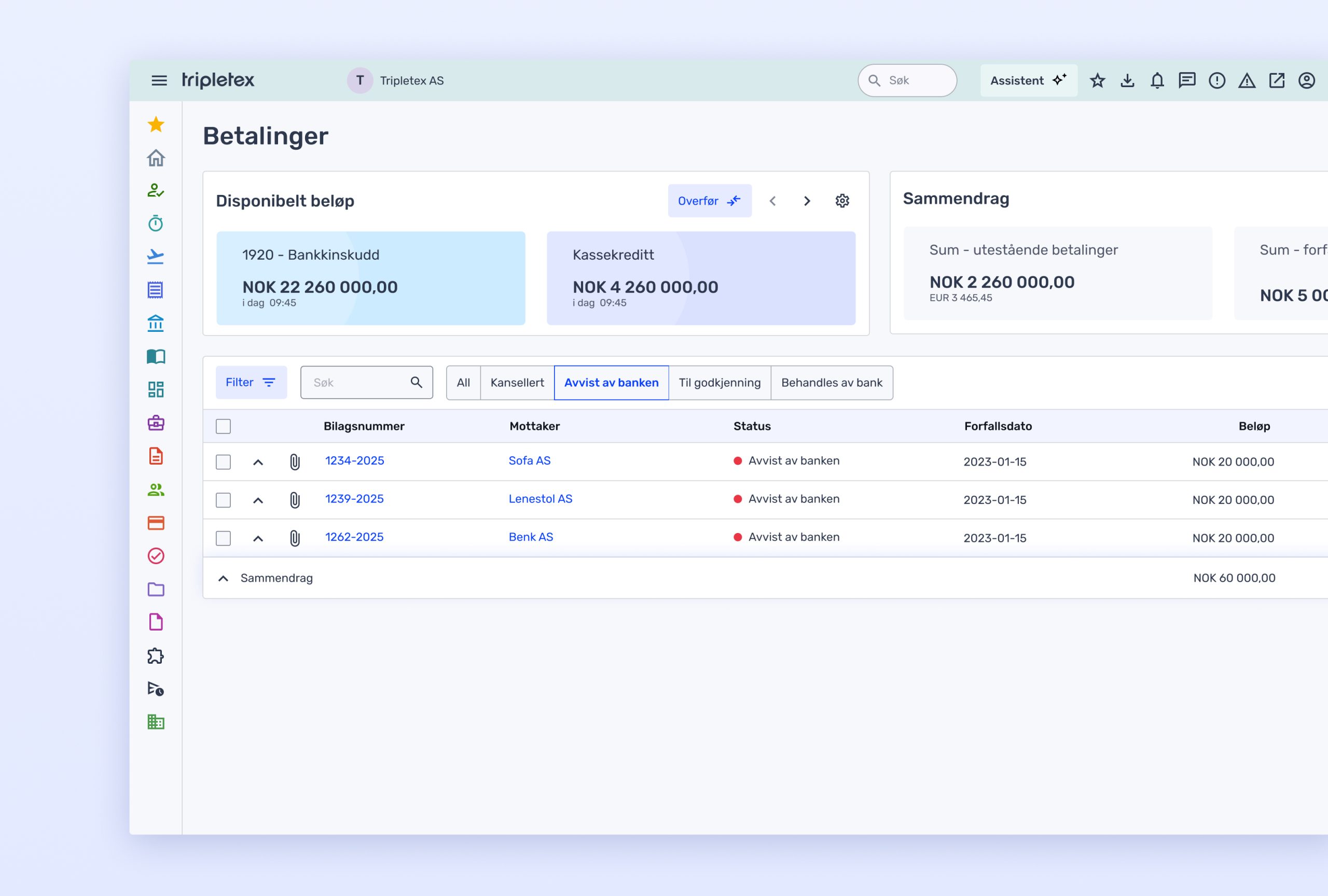Collapse the Sammendrag footer row
Image resolution: width=1328 pixels, height=896 pixels.
(224, 579)
